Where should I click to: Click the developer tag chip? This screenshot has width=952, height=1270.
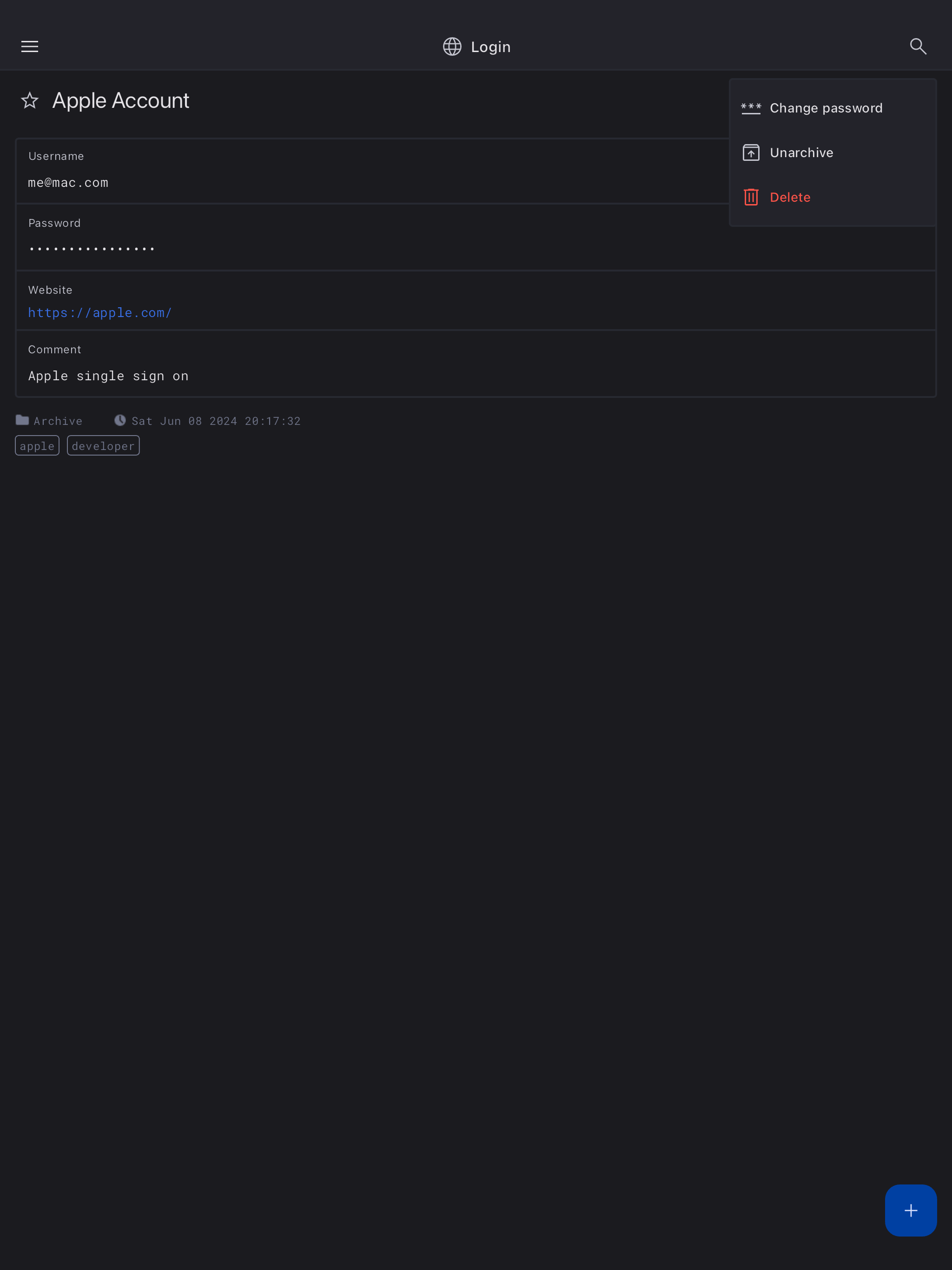coord(103,445)
